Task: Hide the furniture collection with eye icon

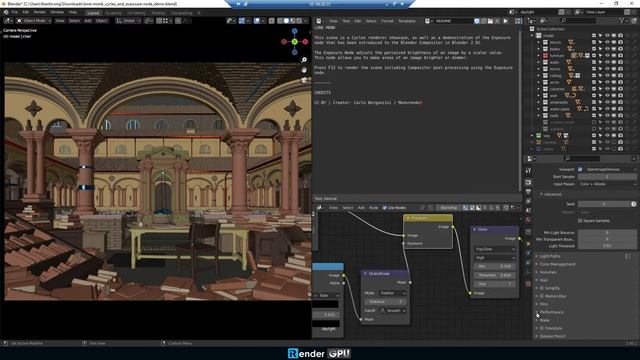Action: [x=607, y=56]
